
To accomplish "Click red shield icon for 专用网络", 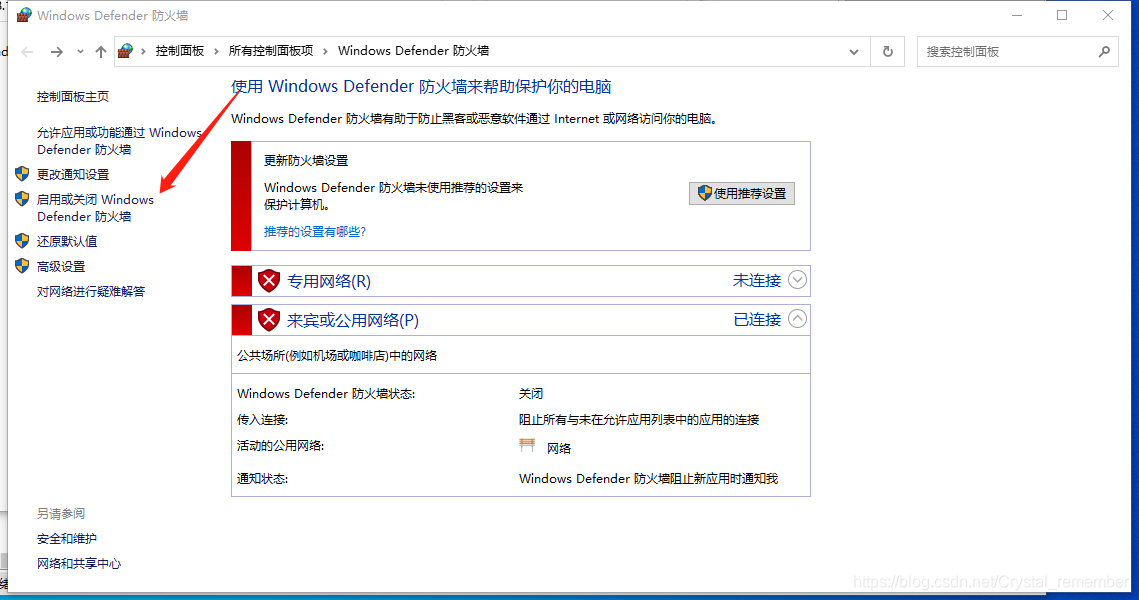I will (x=269, y=280).
